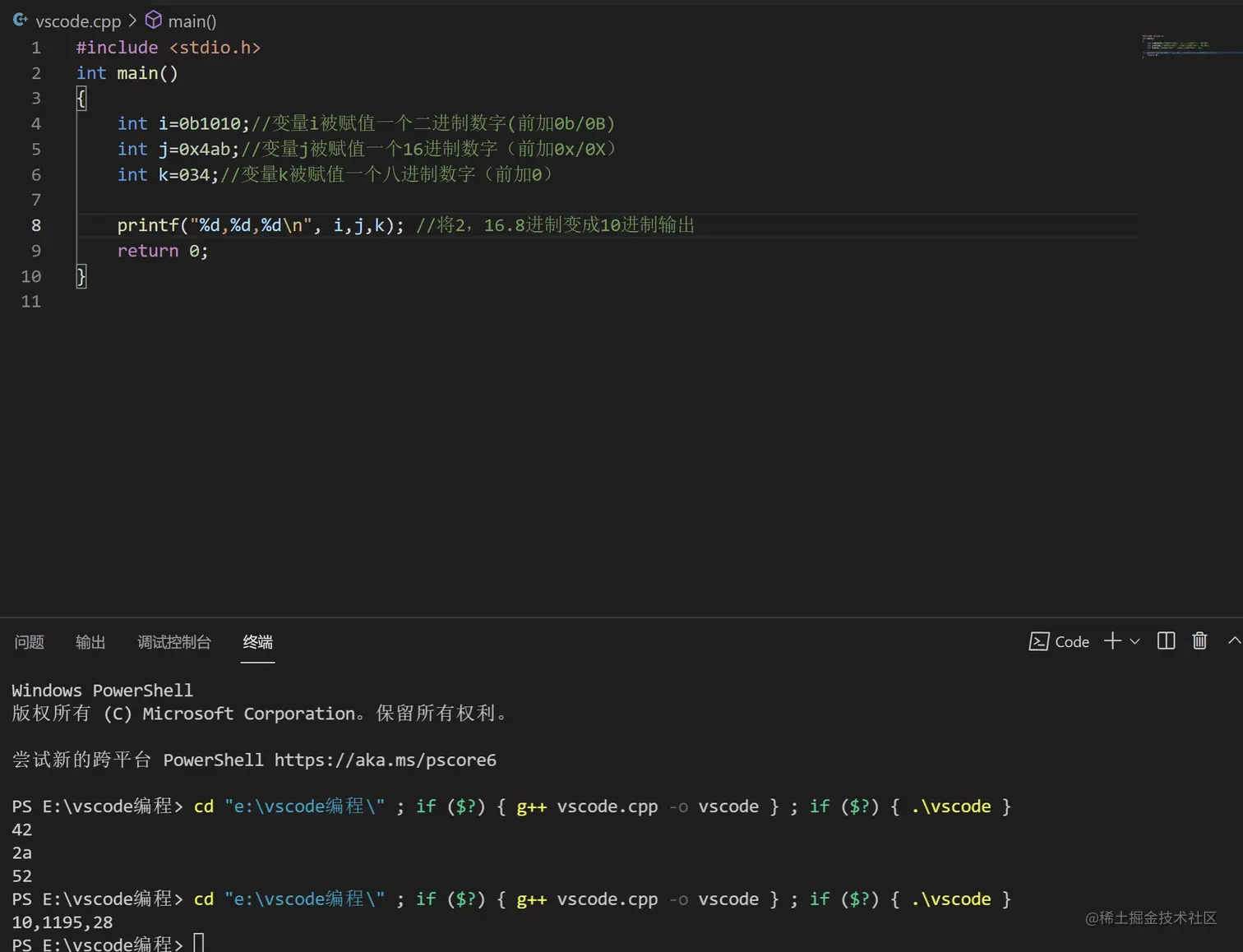Click the C++ file icon in breadcrumb
The height and width of the screenshot is (952, 1243).
[21, 20]
